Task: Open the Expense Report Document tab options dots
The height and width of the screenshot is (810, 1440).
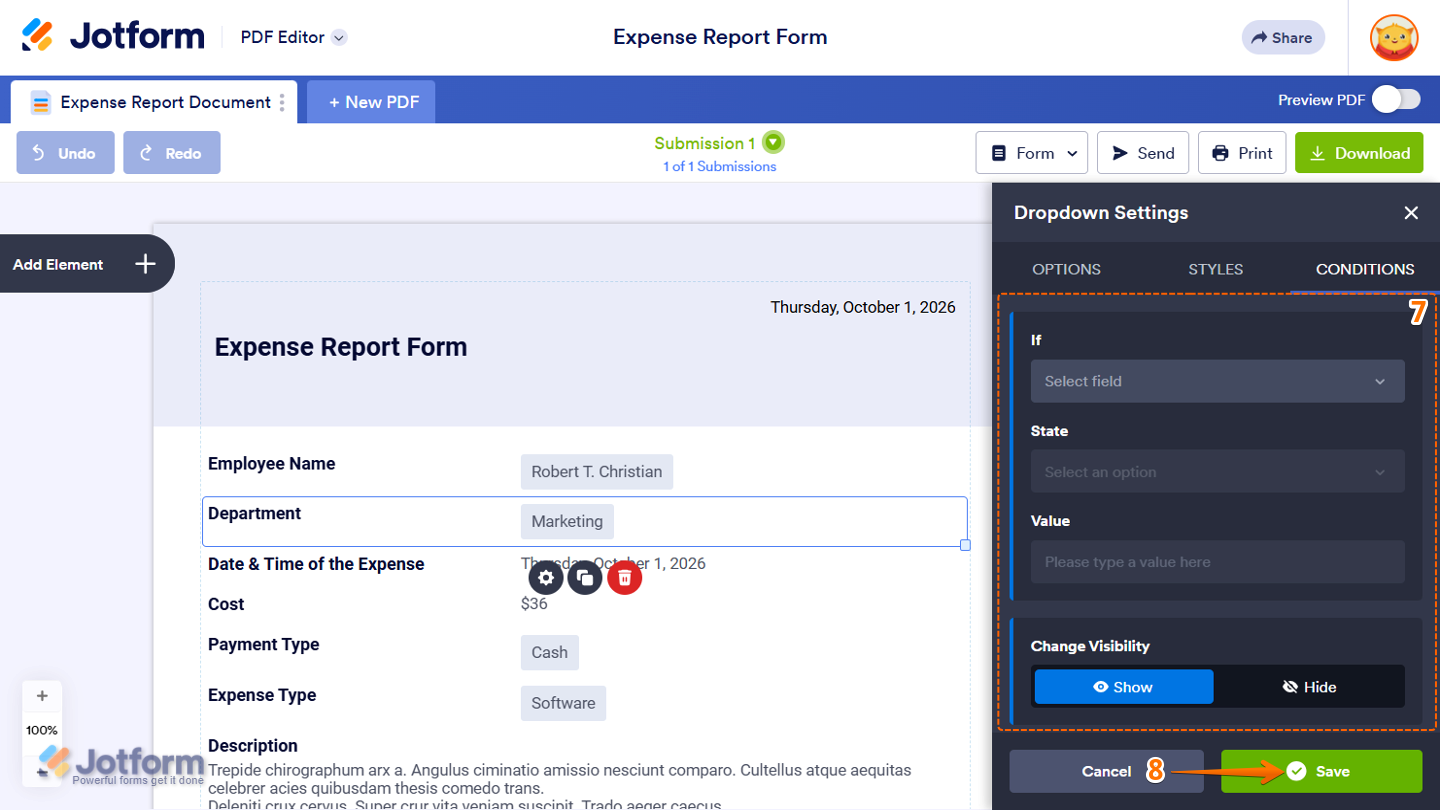Action: [x=282, y=102]
